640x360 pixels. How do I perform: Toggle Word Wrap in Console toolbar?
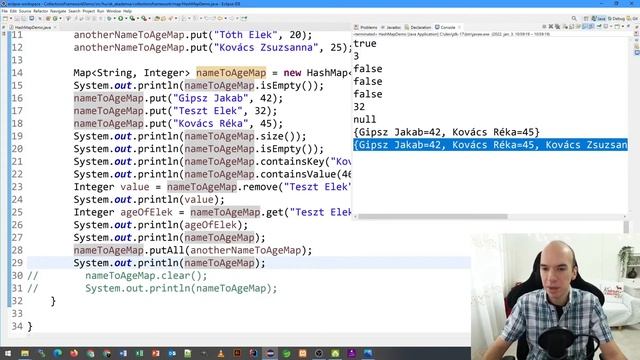[x=578, y=26]
